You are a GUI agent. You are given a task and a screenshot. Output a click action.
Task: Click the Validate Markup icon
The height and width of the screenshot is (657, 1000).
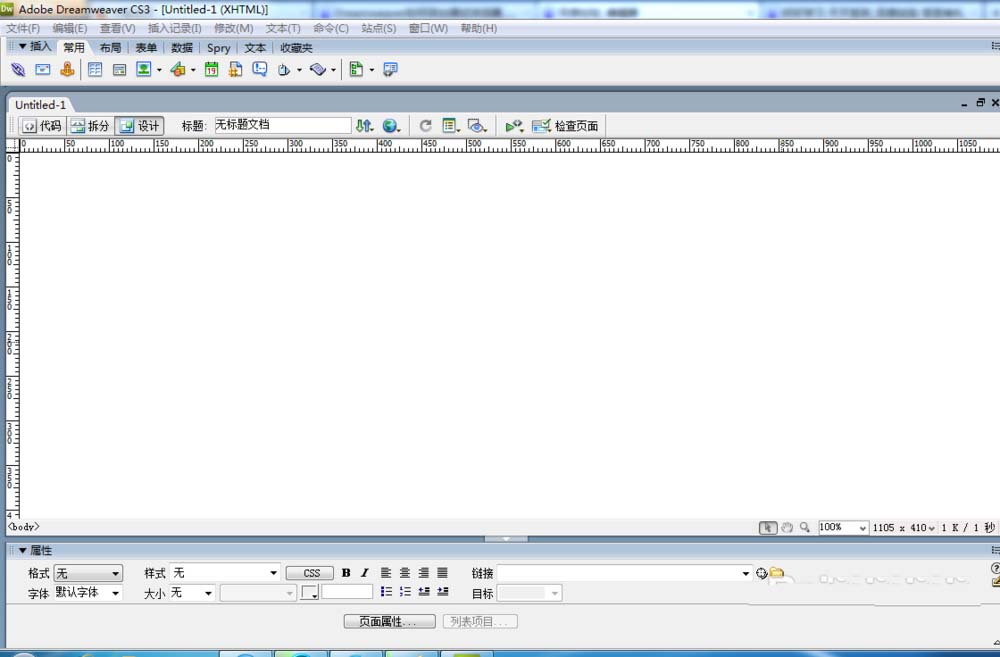pos(514,126)
